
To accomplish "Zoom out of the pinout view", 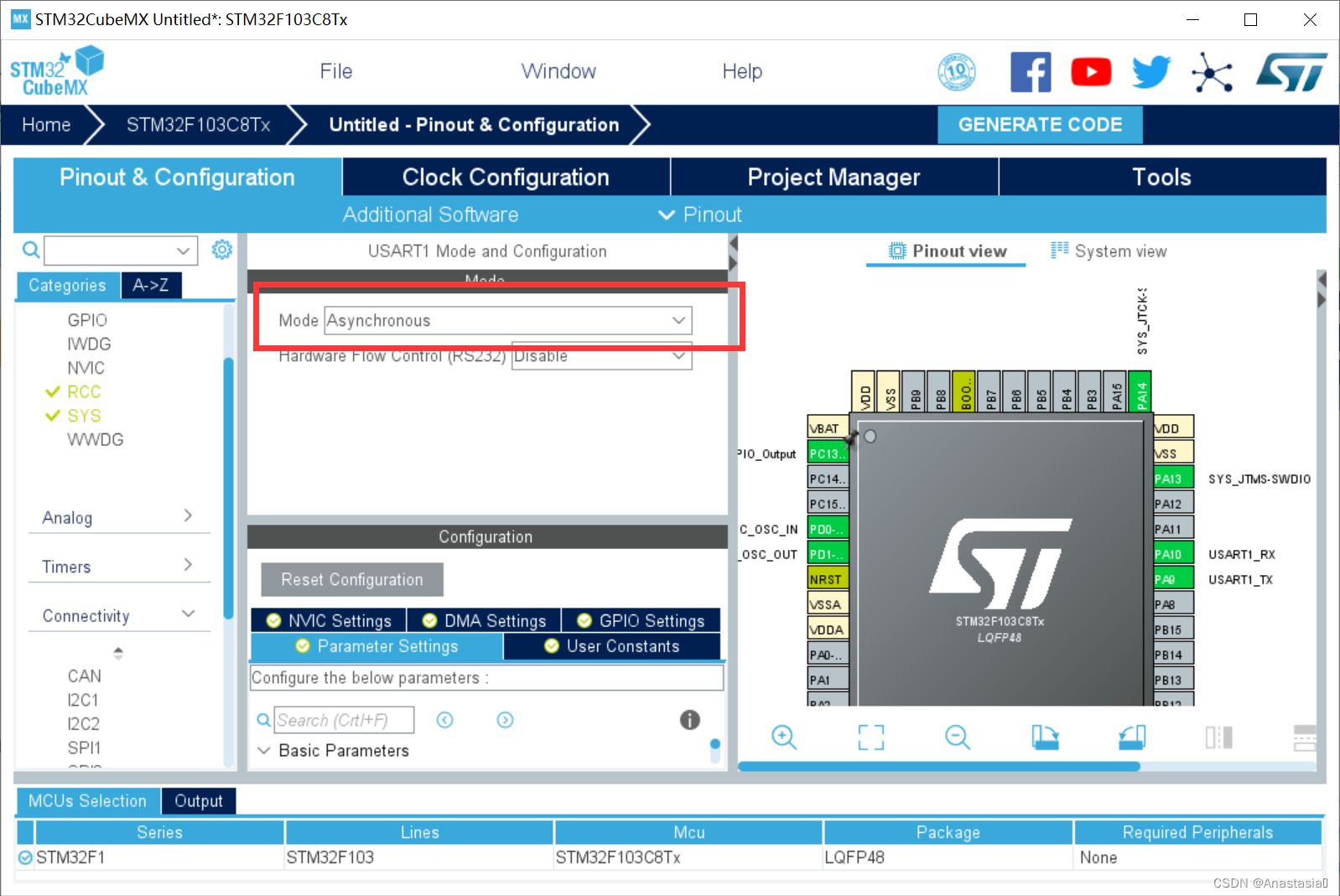I will pos(958,737).
